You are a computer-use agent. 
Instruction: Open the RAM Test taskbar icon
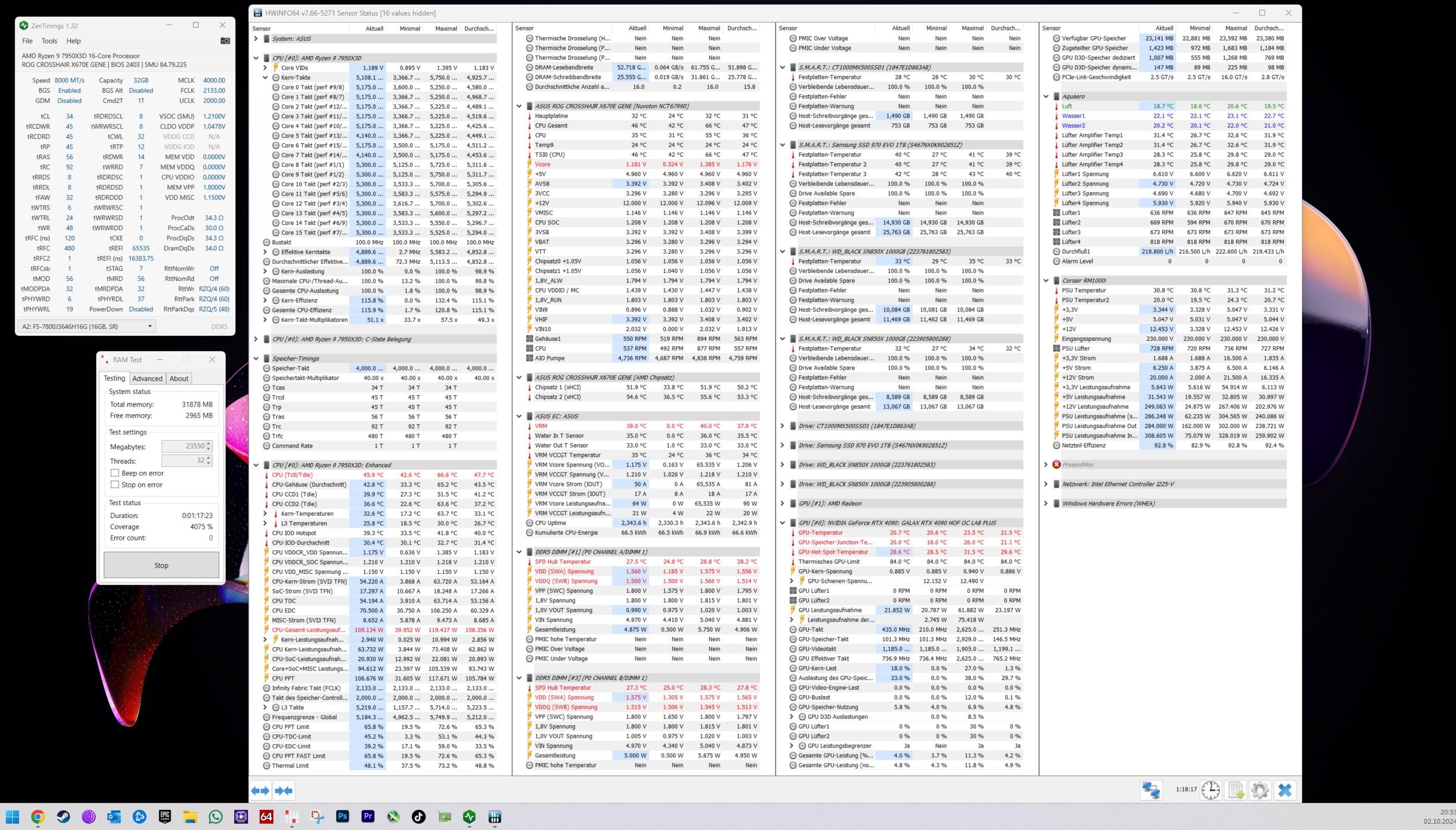point(292,817)
